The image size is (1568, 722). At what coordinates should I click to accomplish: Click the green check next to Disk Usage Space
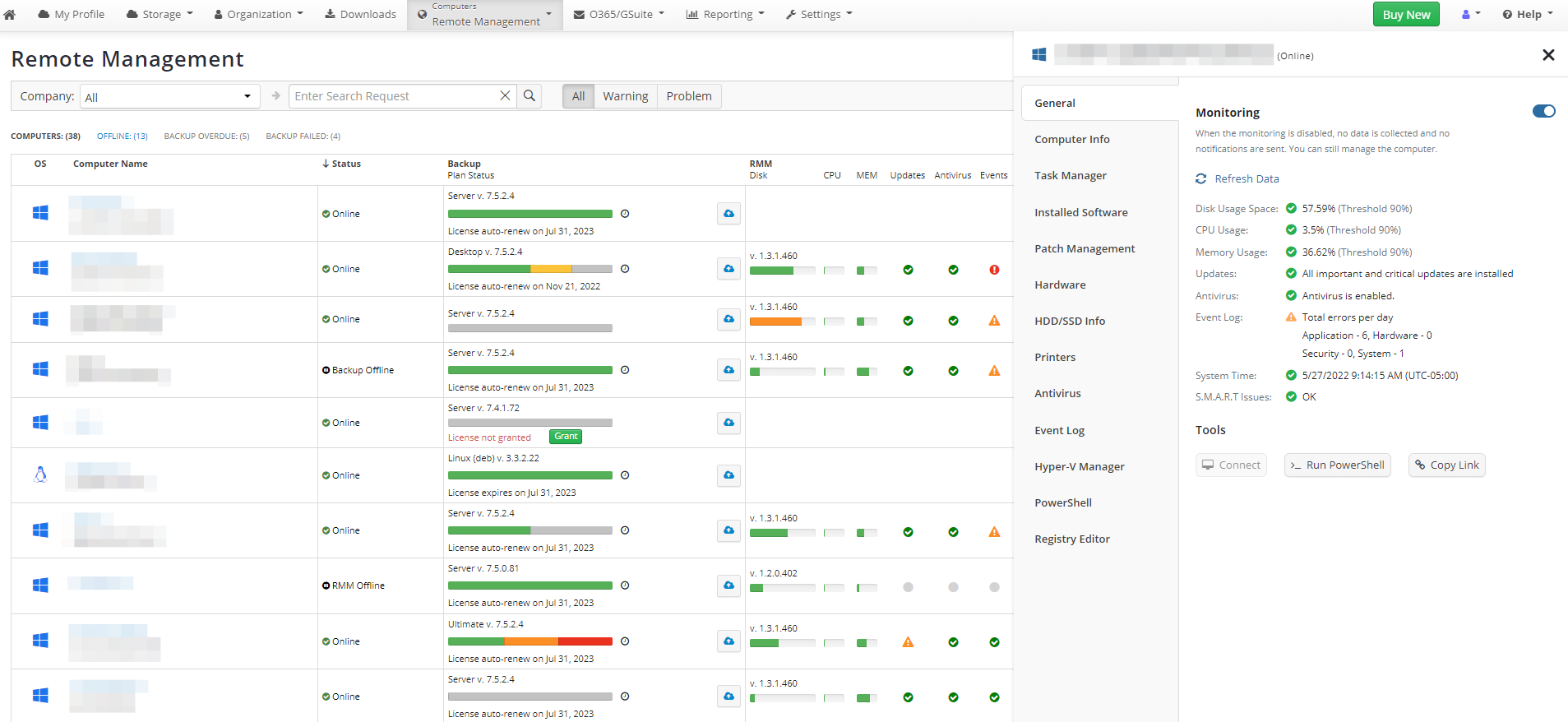point(1291,209)
